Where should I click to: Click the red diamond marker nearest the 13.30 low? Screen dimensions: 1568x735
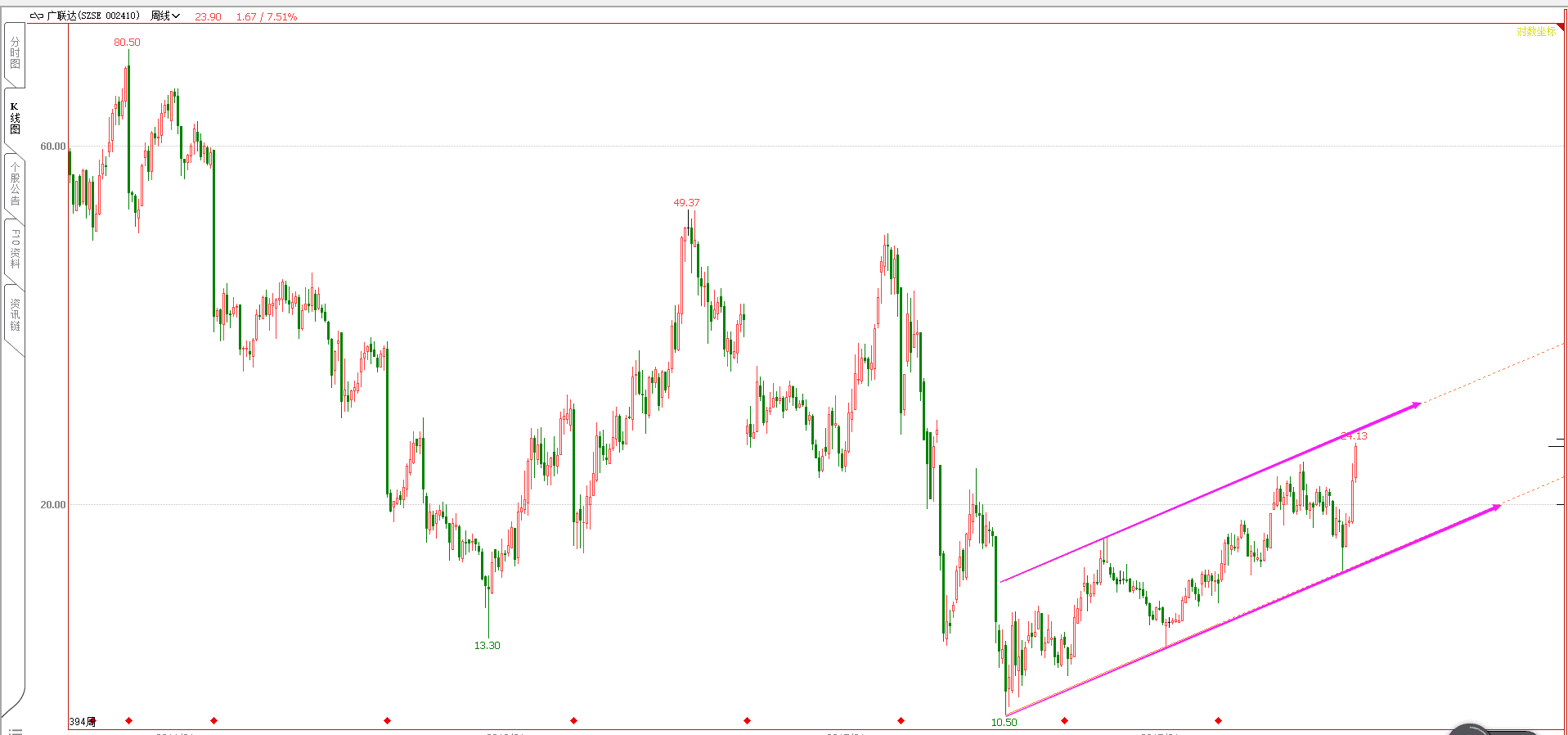click(x=573, y=720)
